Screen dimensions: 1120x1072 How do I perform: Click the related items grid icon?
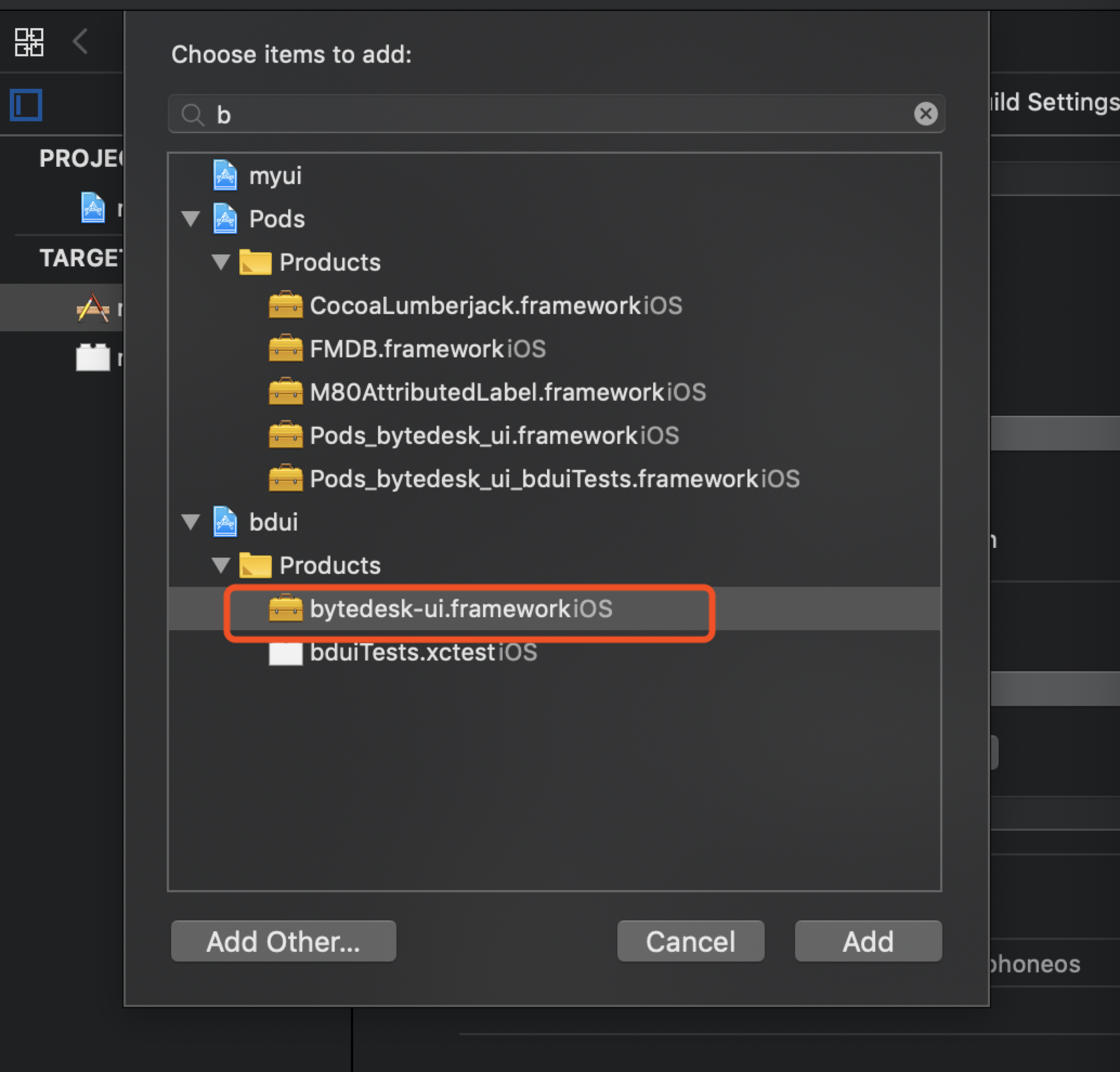29,42
